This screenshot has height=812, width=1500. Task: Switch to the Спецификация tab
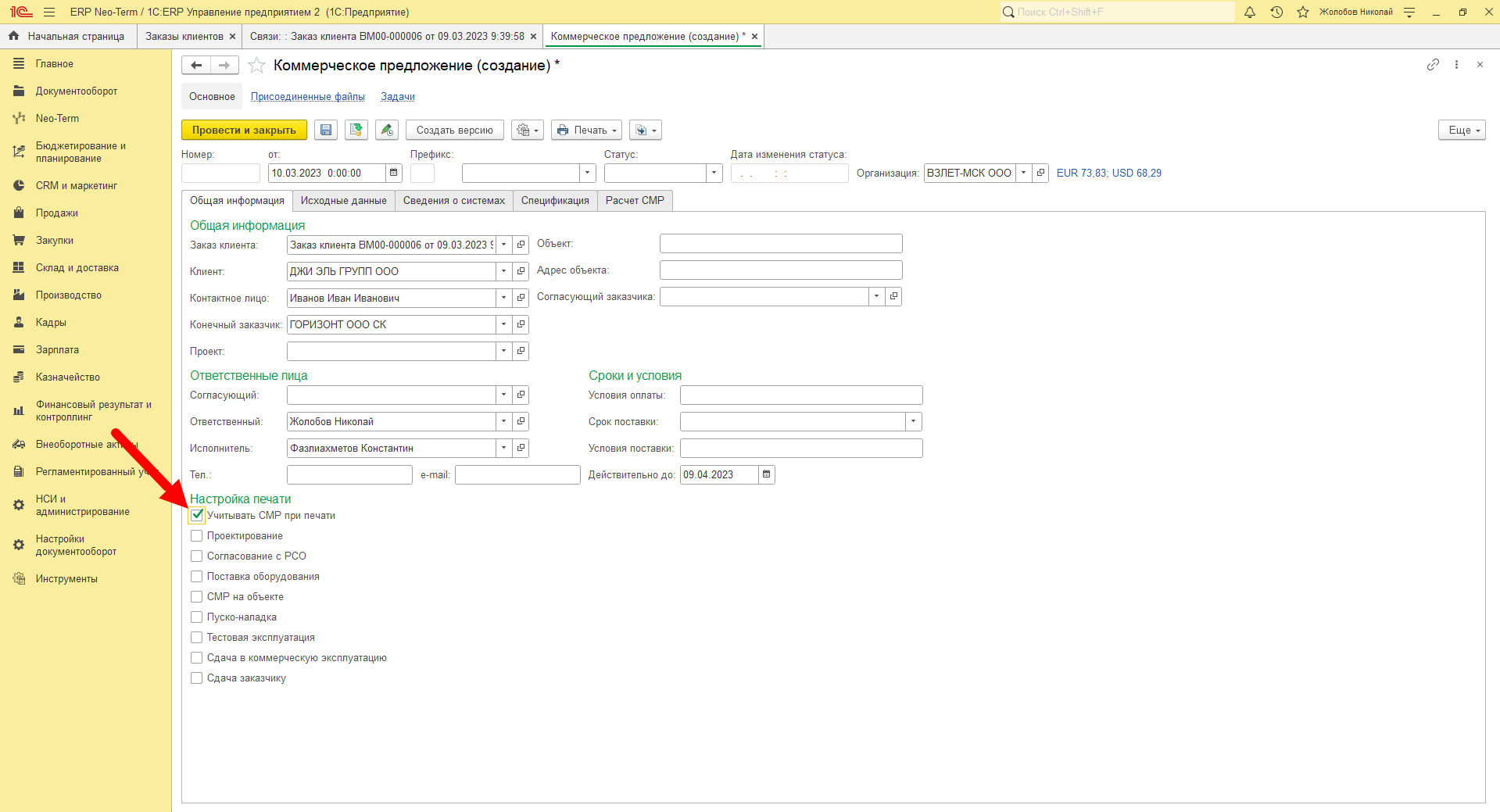click(555, 201)
